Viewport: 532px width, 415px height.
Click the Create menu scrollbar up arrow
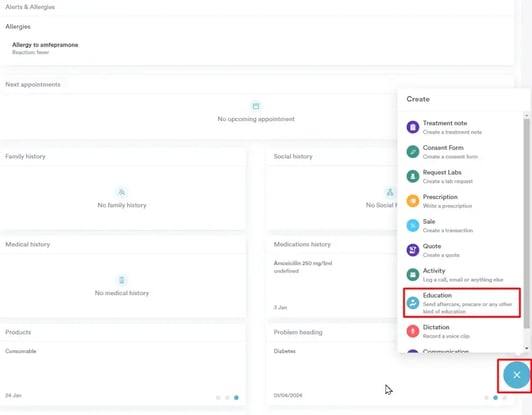click(x=526, y=116)
